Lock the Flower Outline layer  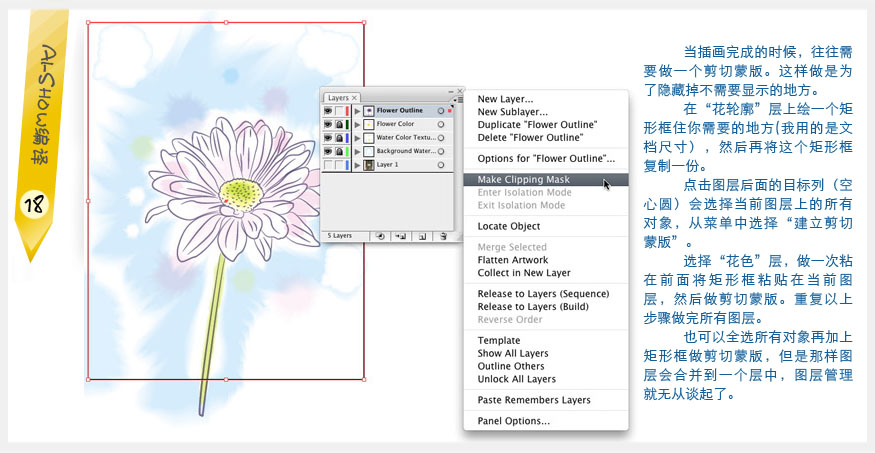click(x=339, y=110)
